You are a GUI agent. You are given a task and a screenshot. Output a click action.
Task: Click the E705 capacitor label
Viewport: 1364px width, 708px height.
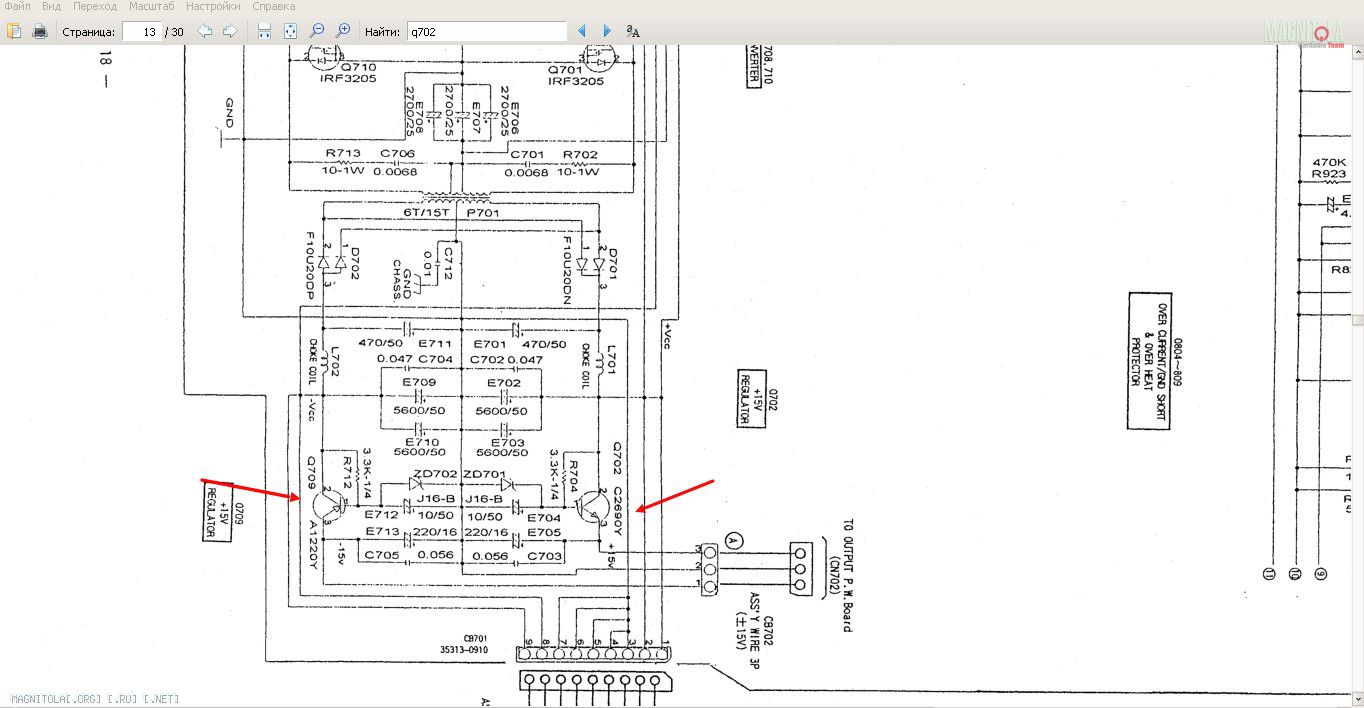(544, 531)
